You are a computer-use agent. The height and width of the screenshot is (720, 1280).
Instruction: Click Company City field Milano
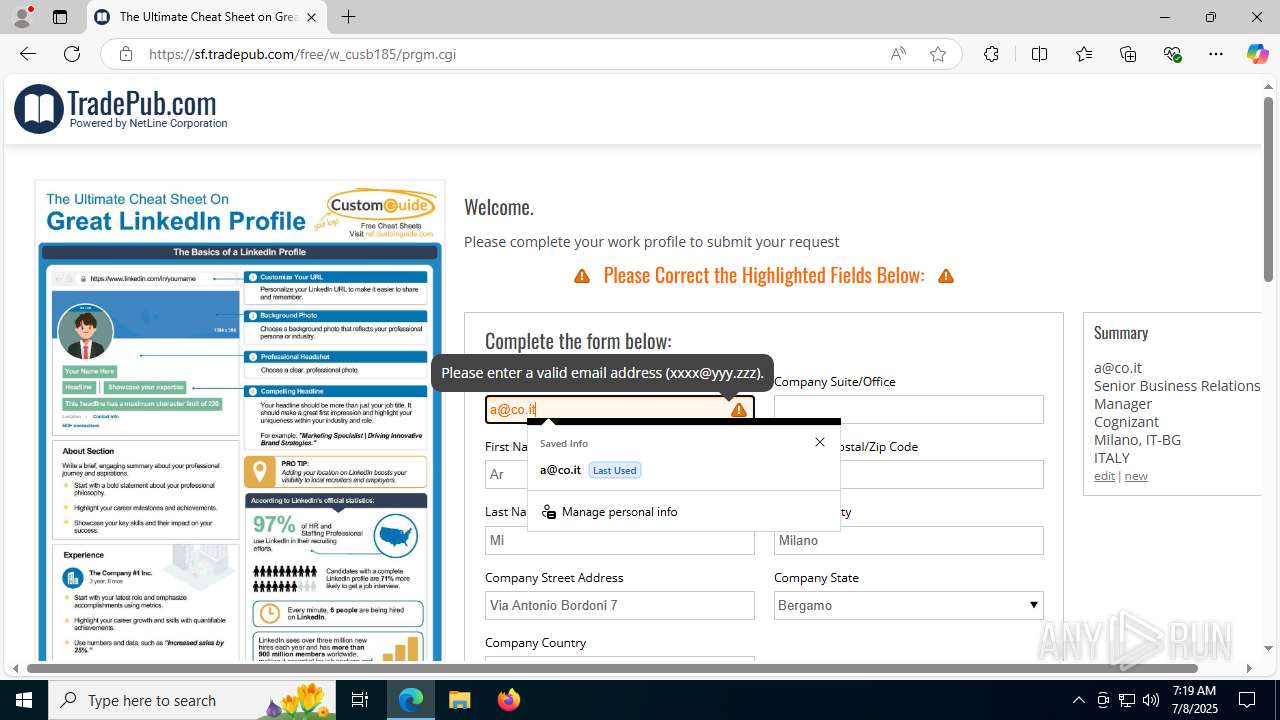(908, 540)
